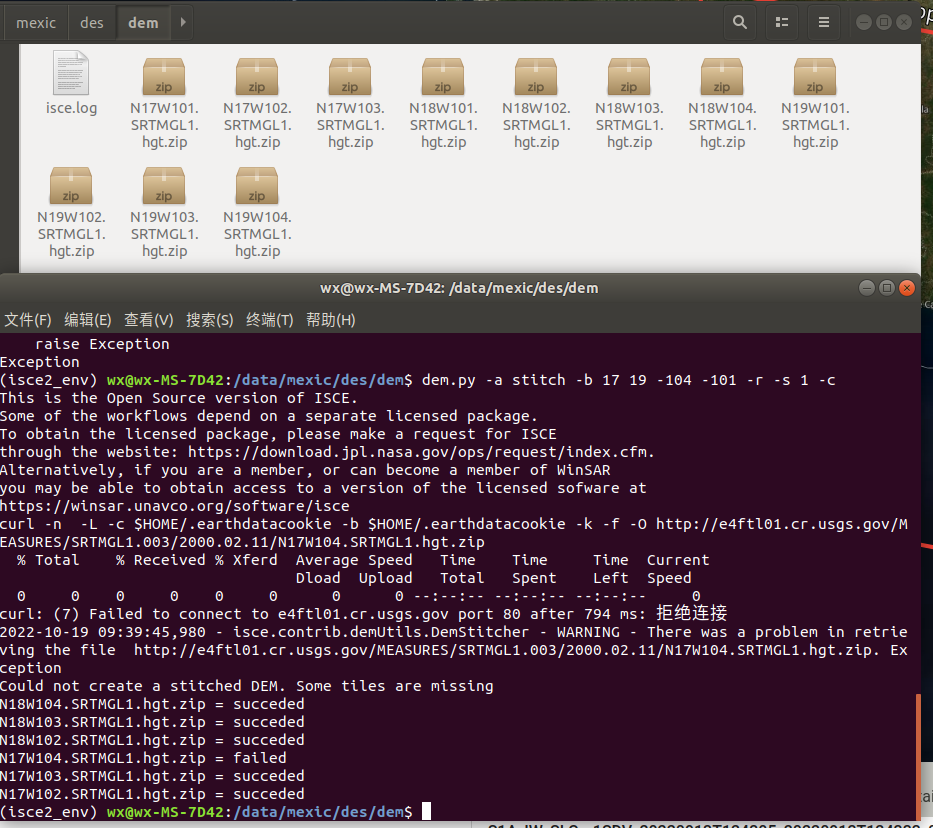Select the N17W103.SRTMGL1.hgt.zip zip icon

(x=349, y=76)
